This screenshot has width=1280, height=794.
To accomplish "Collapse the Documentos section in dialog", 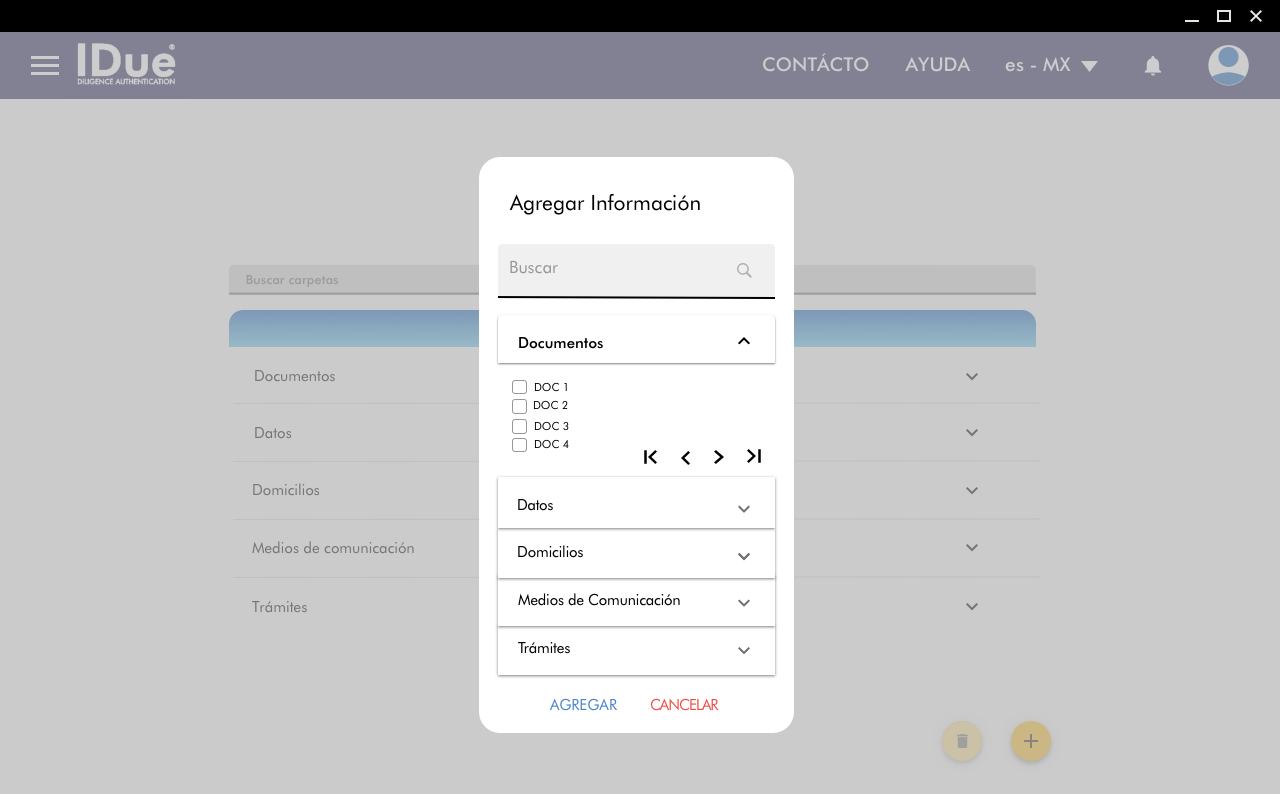I will 743,341.
